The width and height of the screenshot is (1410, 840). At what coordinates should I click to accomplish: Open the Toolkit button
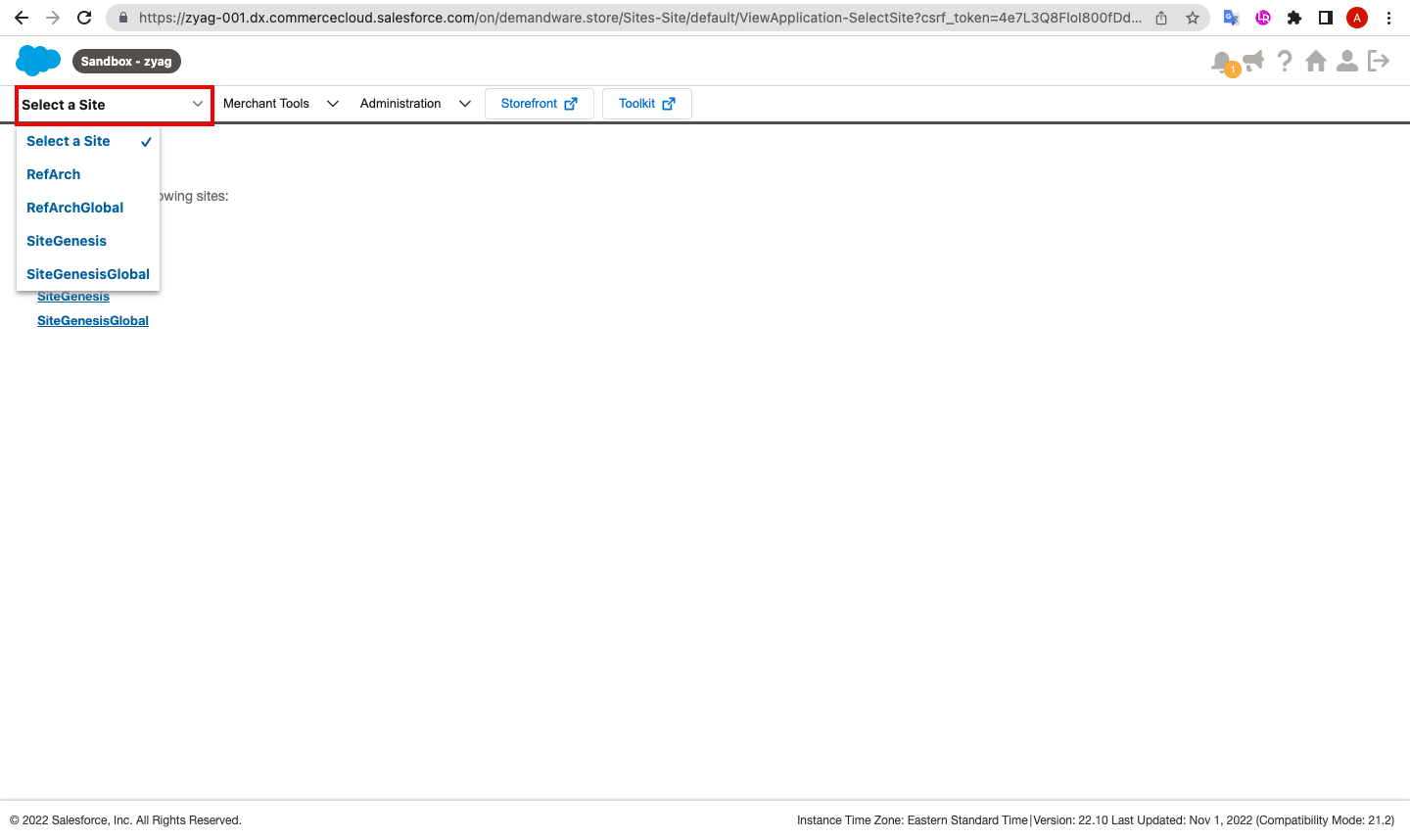point(646,104)
